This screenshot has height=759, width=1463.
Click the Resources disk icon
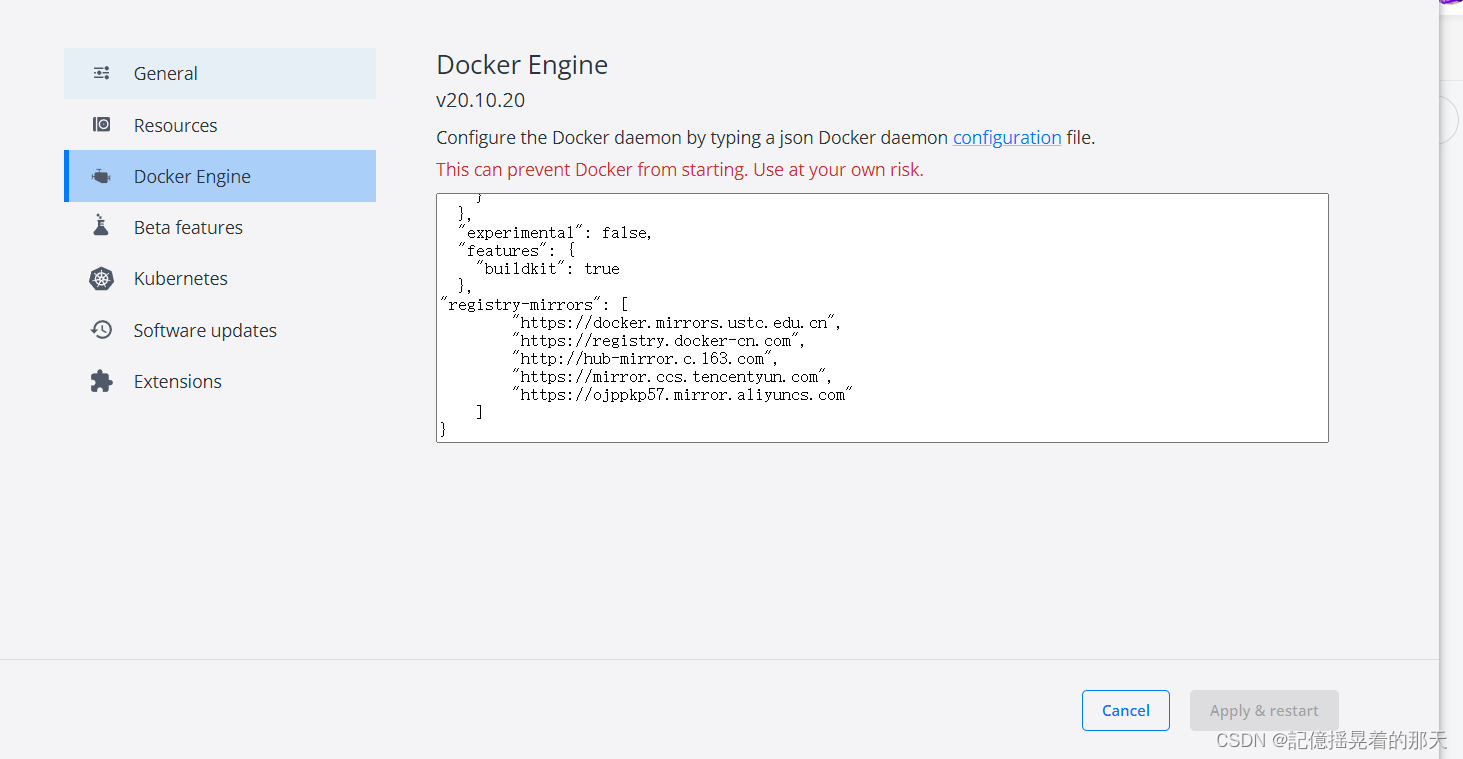tap(101, 125)
